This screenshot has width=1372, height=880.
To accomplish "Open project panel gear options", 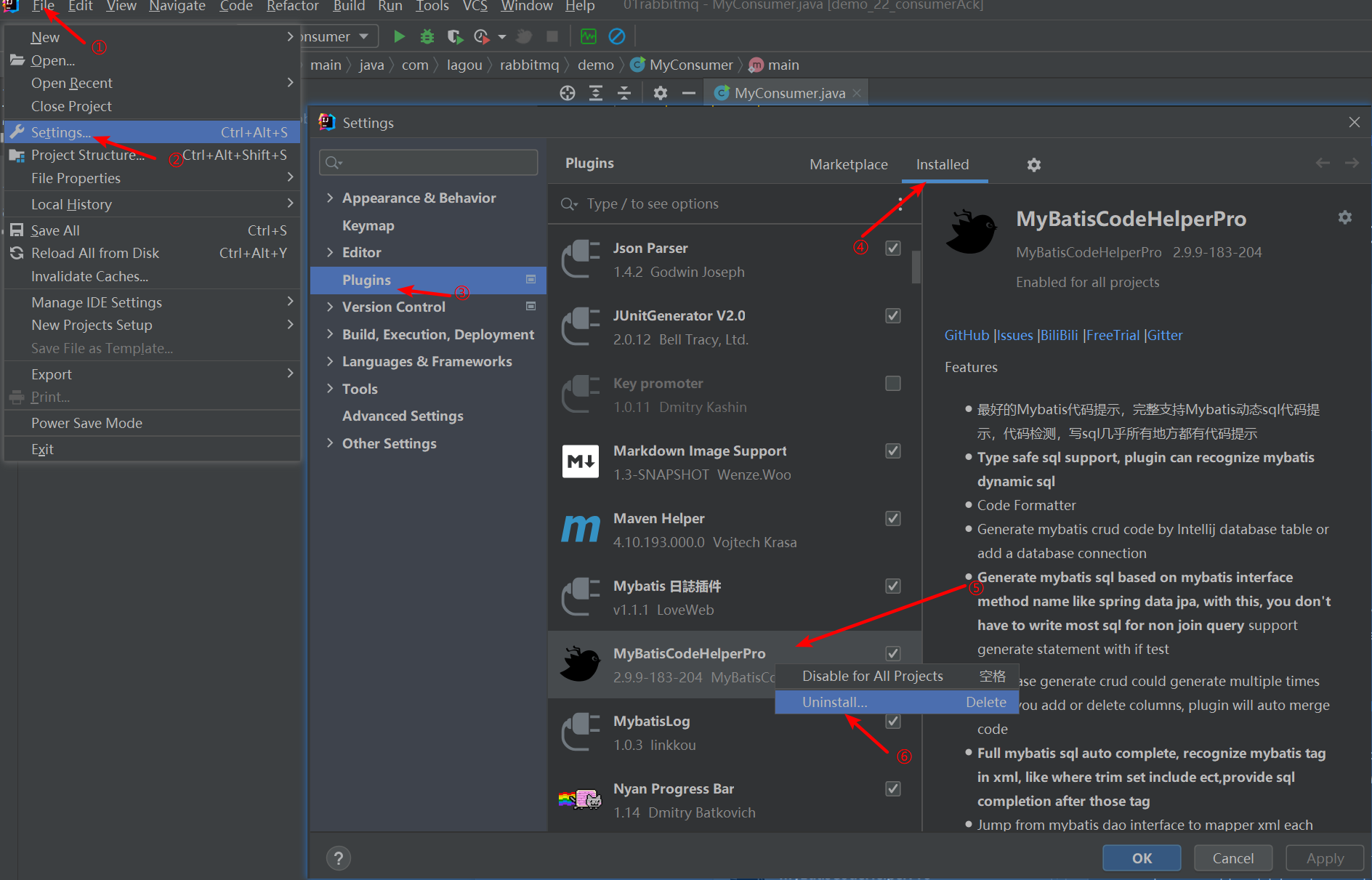I will (x=660, y=93).
